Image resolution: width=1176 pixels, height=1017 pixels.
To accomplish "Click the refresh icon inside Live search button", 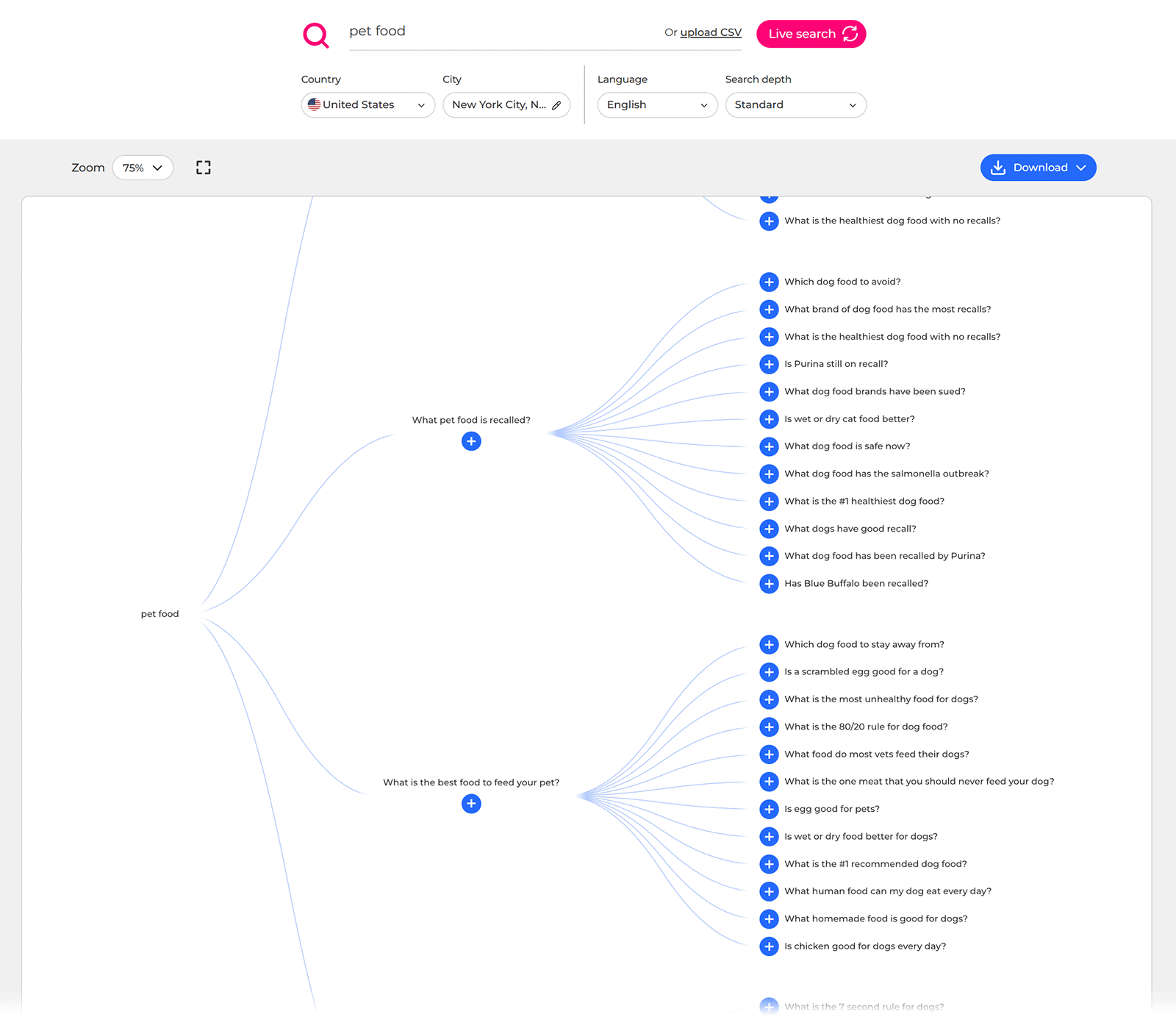I will (850, 34).
